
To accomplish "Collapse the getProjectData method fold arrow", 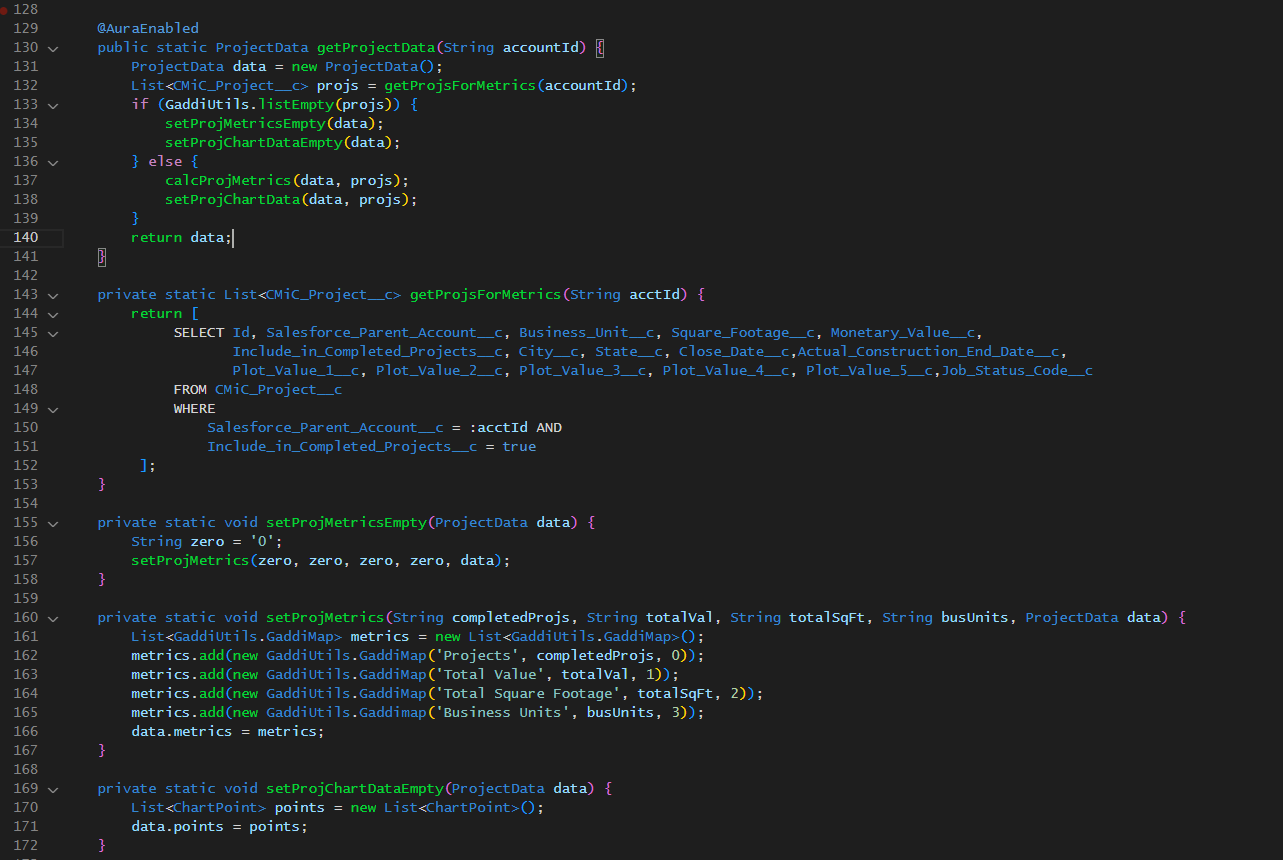I will tap(52, 47).
